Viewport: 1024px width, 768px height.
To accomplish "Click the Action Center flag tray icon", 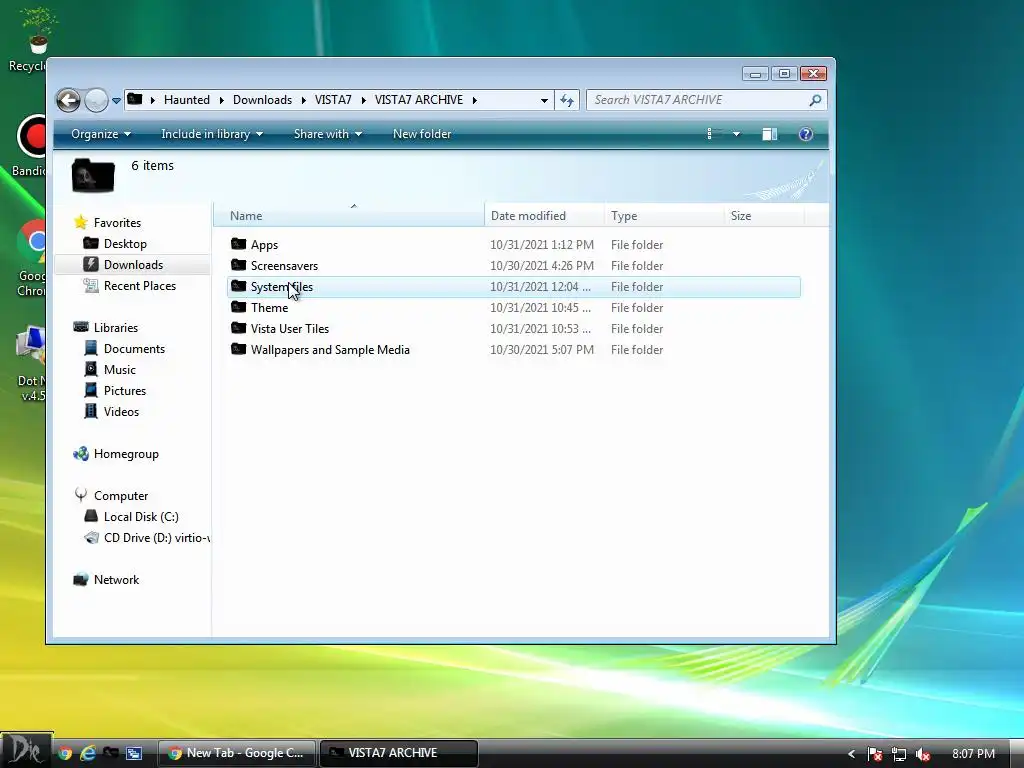I will (x=875, y=754).
